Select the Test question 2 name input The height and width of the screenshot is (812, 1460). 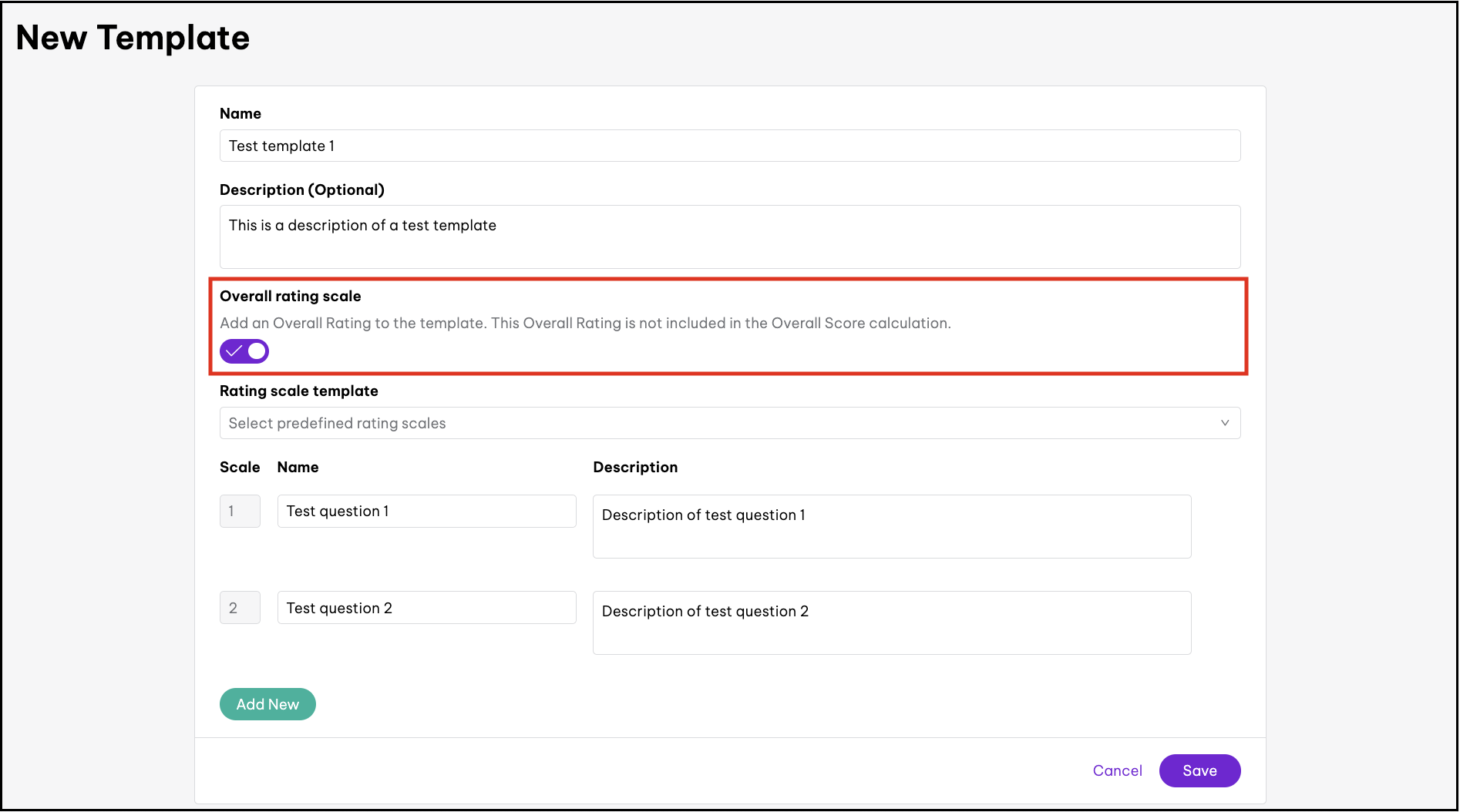426,608
